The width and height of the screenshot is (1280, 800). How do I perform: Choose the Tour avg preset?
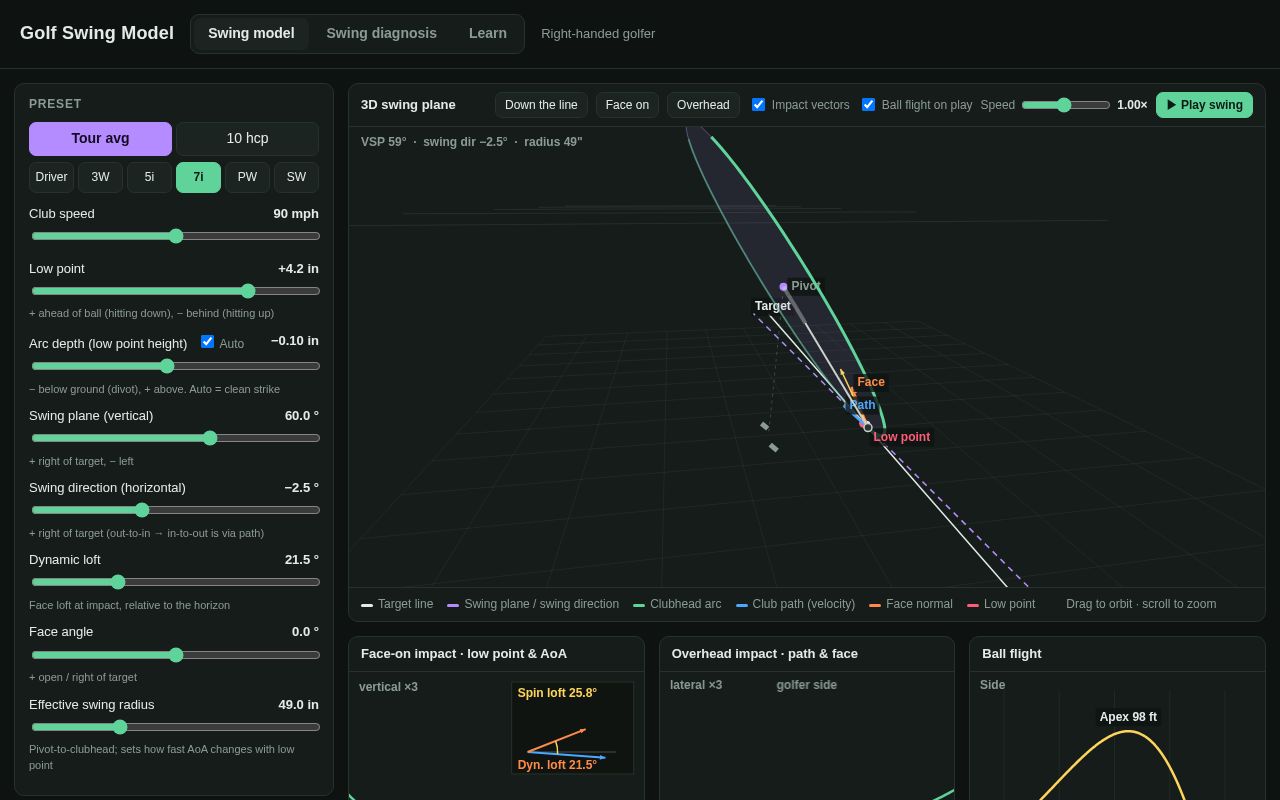pos(100,138)
